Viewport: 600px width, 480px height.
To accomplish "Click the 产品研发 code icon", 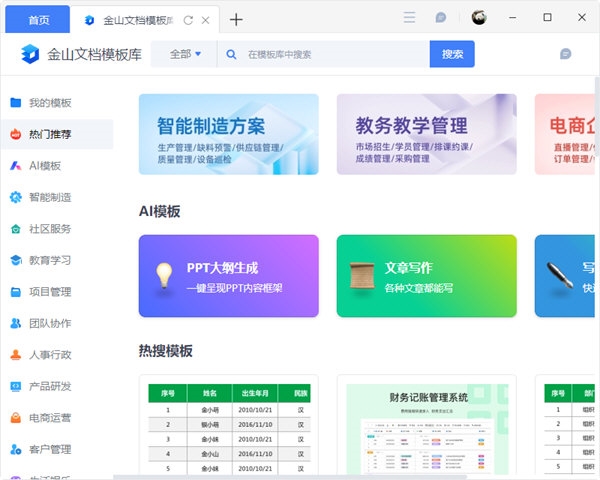I will click(16, 386).
